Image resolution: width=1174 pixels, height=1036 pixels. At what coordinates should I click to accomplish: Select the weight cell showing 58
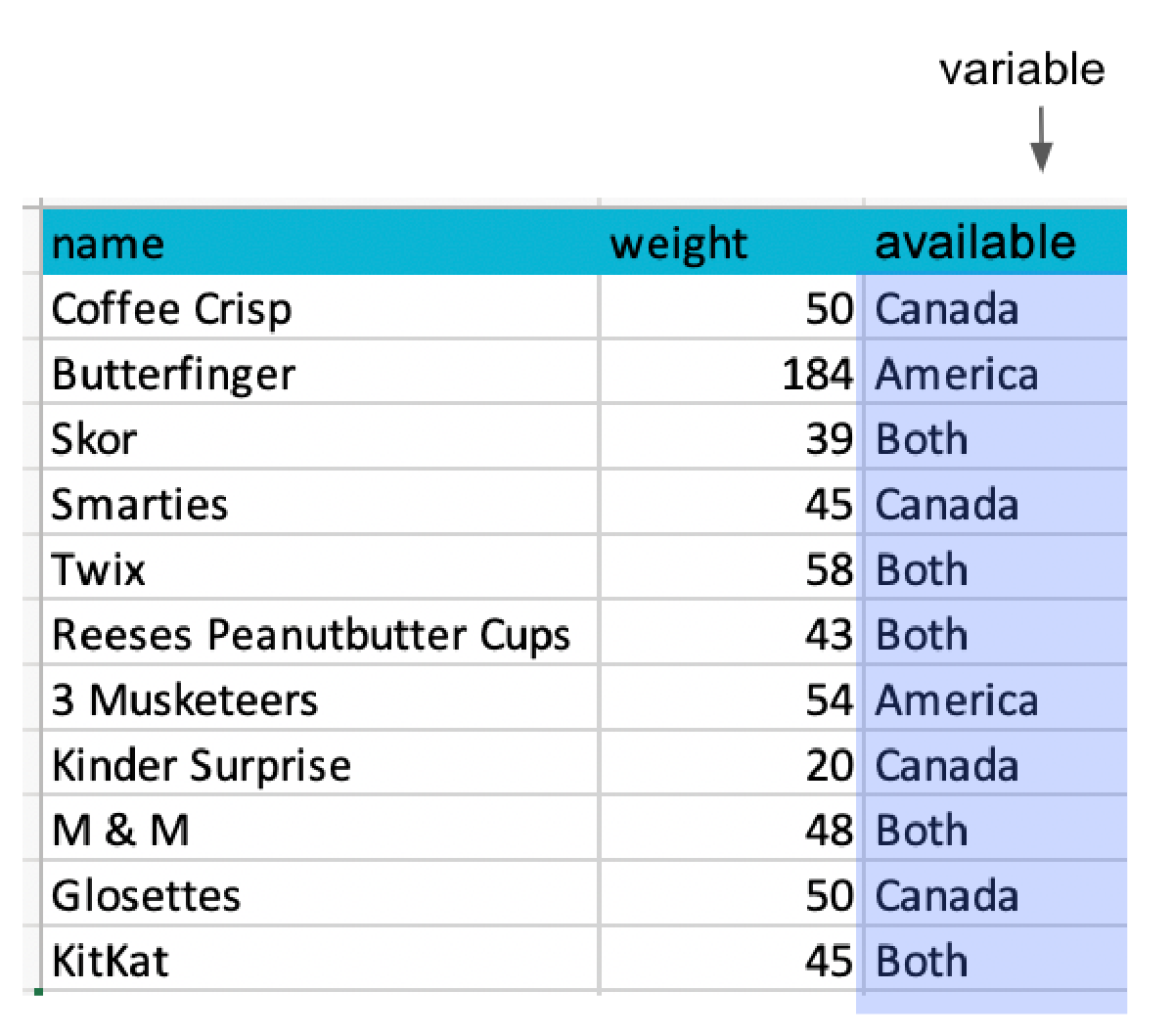[x=829, y=570]
